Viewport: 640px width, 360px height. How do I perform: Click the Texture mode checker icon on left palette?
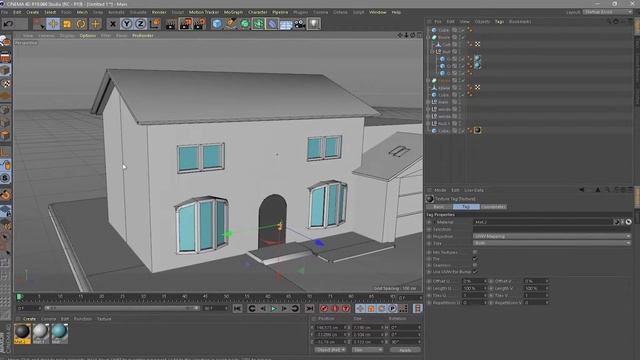point(5,84)
